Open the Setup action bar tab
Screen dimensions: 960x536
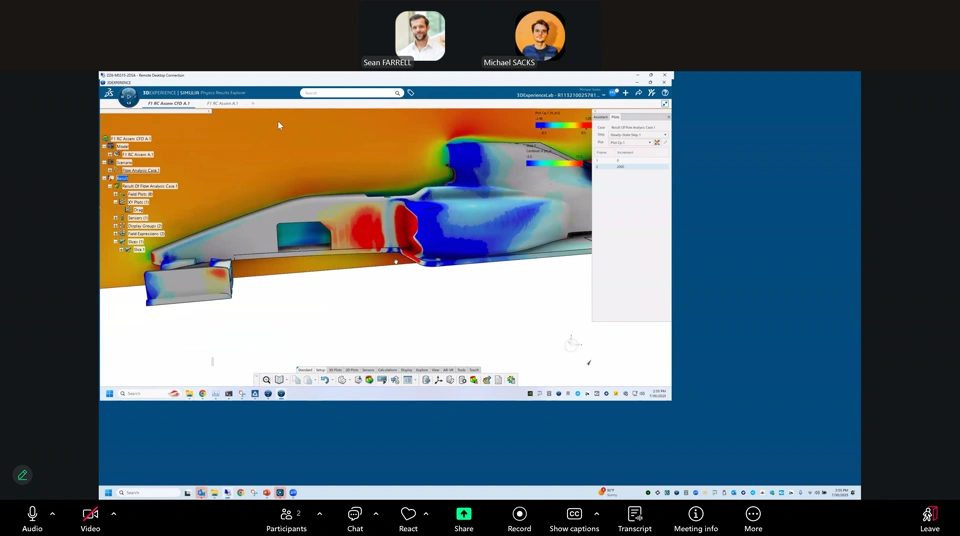tap(320, 370)
